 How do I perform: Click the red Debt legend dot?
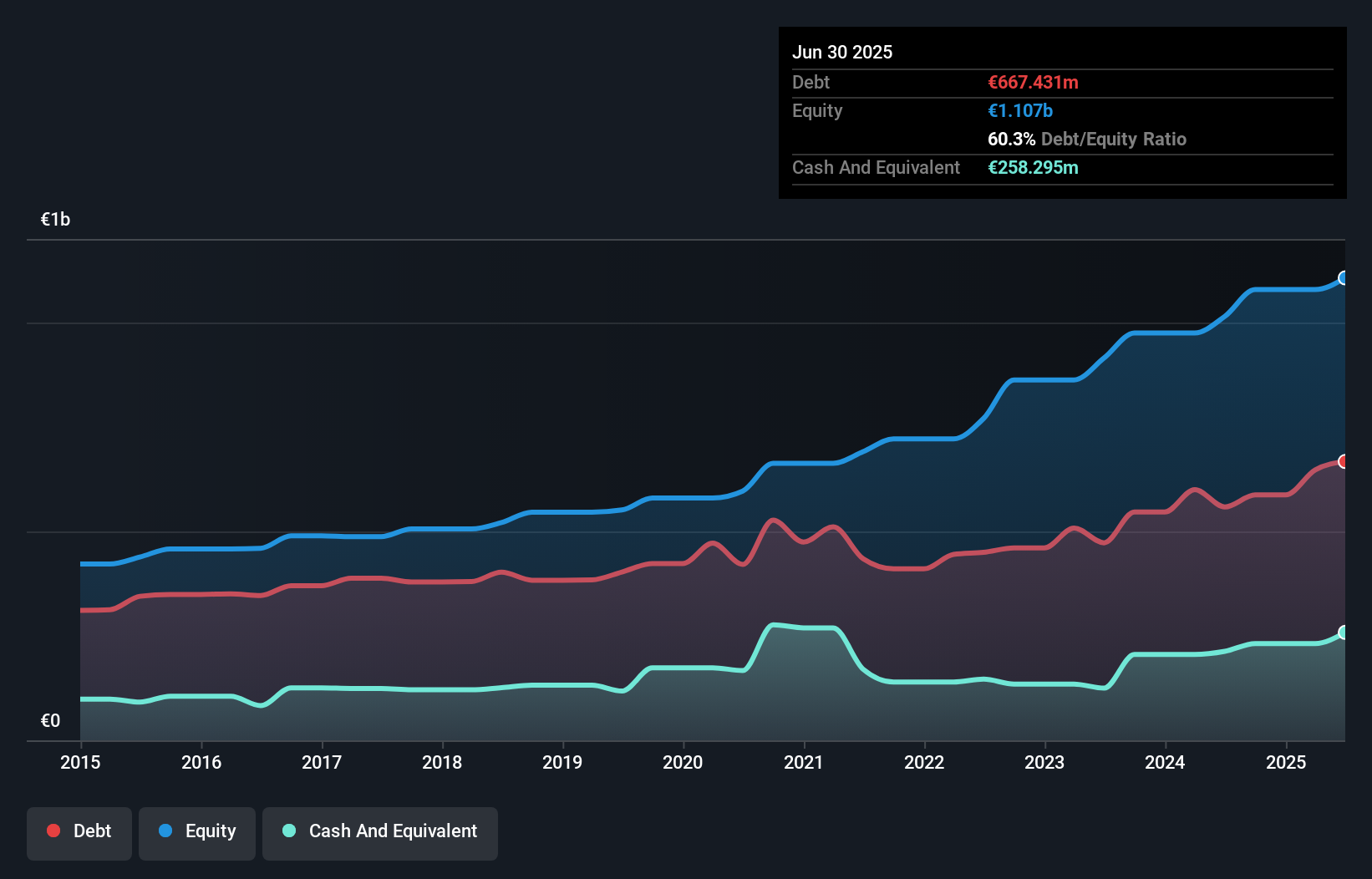tap(53, 831)
